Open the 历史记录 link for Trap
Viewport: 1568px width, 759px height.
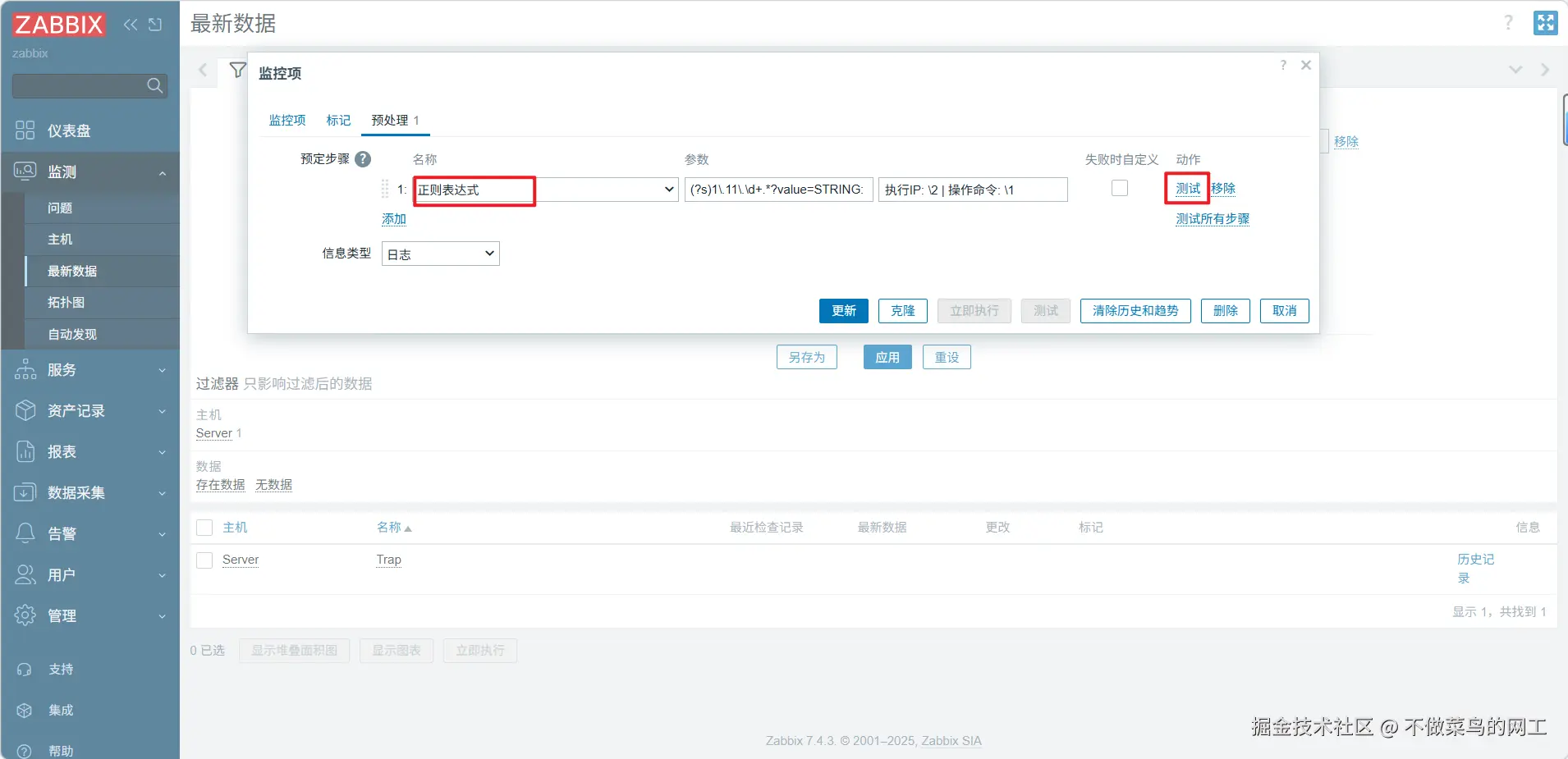pos(1475,569)
